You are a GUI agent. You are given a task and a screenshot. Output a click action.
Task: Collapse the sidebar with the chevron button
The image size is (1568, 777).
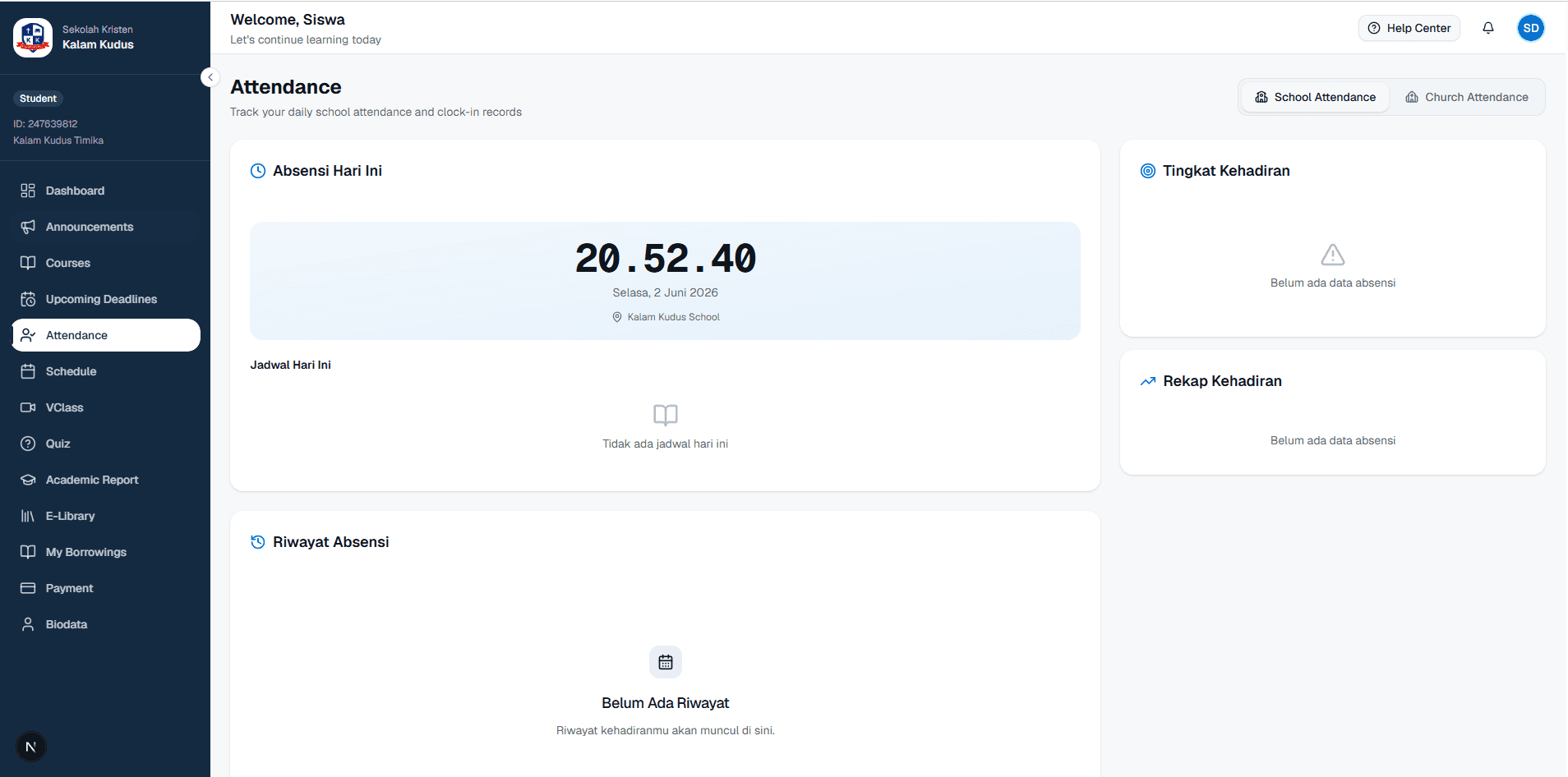(x=210, y=77)
